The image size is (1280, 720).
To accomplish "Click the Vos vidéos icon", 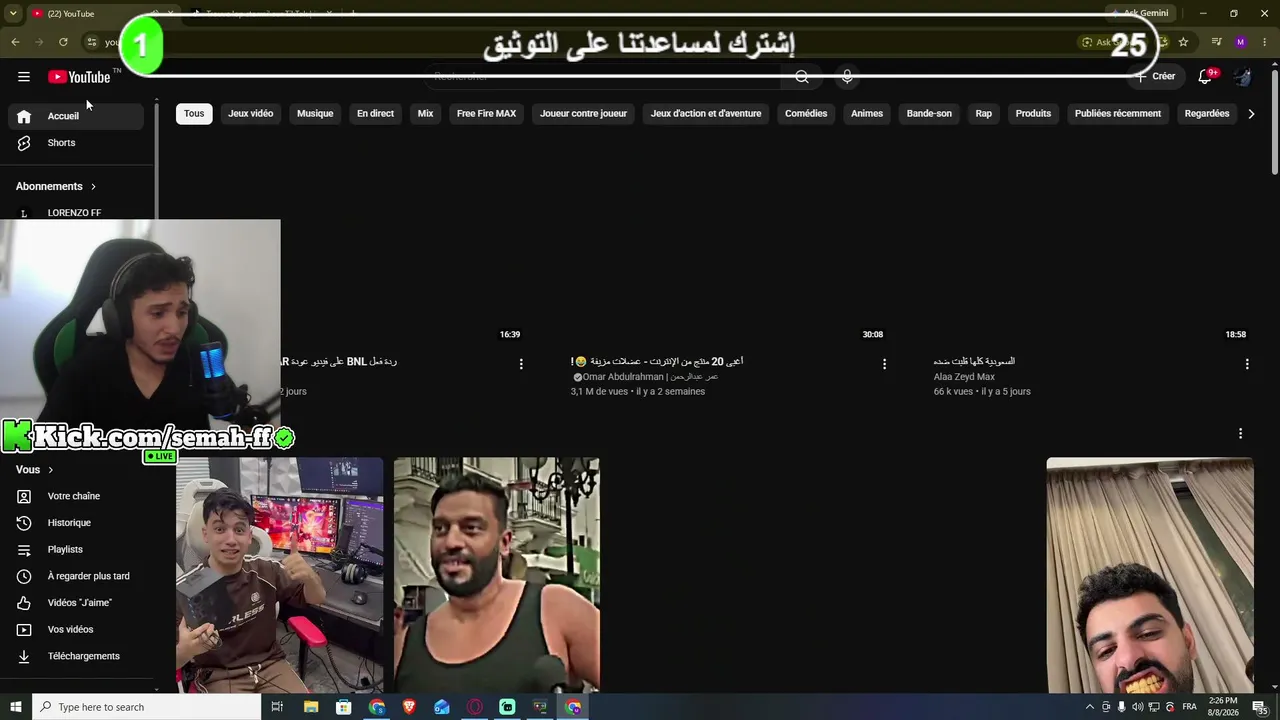I will [24, 629].
